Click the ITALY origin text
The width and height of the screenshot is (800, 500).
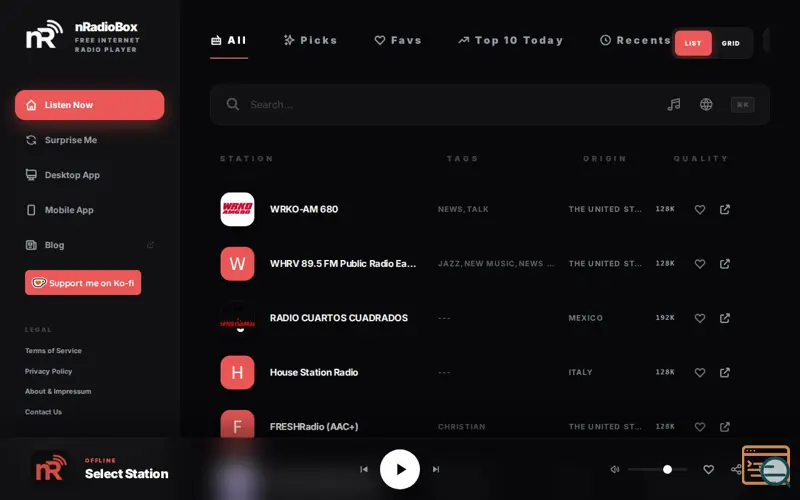coord(581,372)
